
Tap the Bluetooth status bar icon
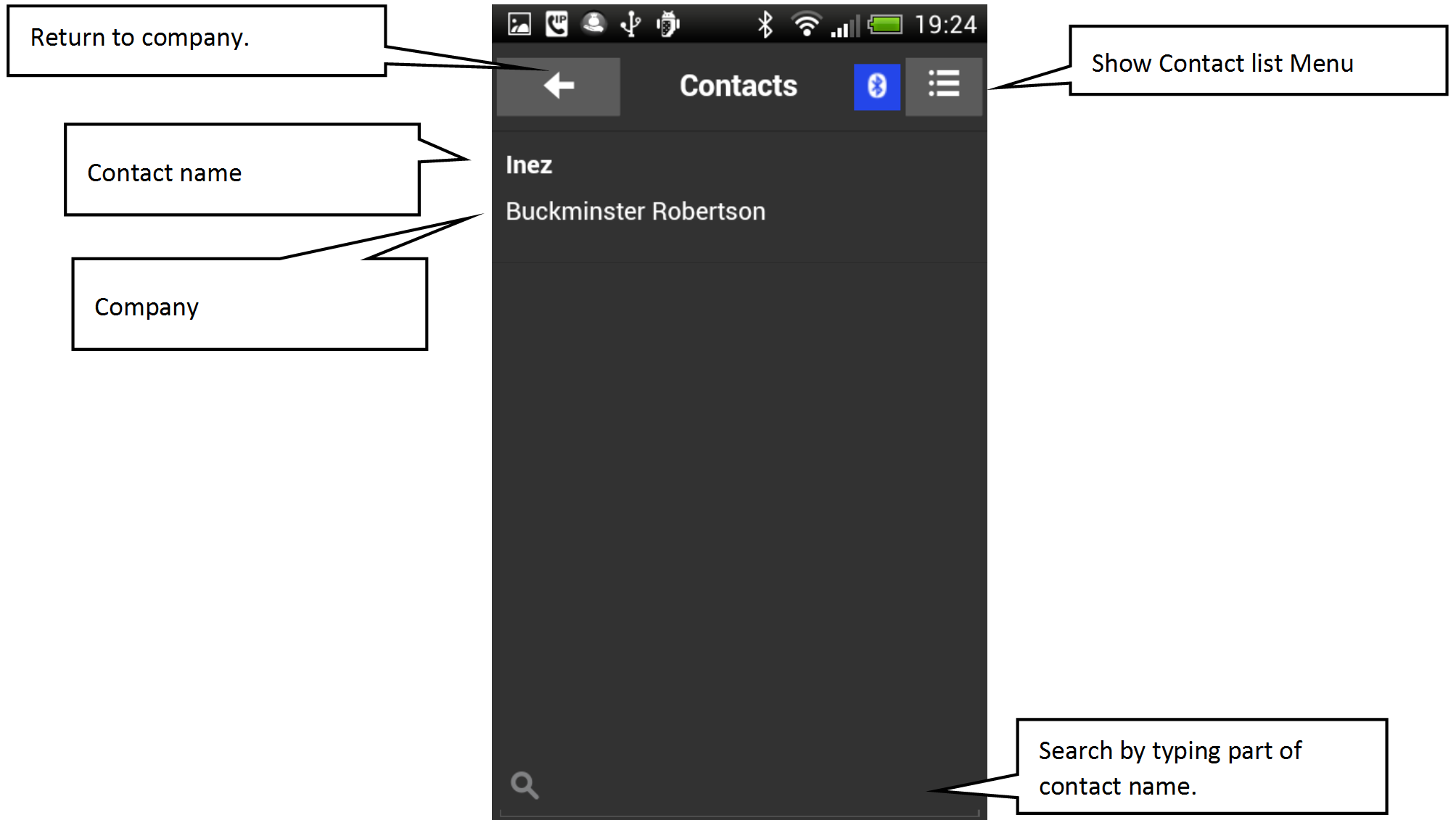(765, 25)
